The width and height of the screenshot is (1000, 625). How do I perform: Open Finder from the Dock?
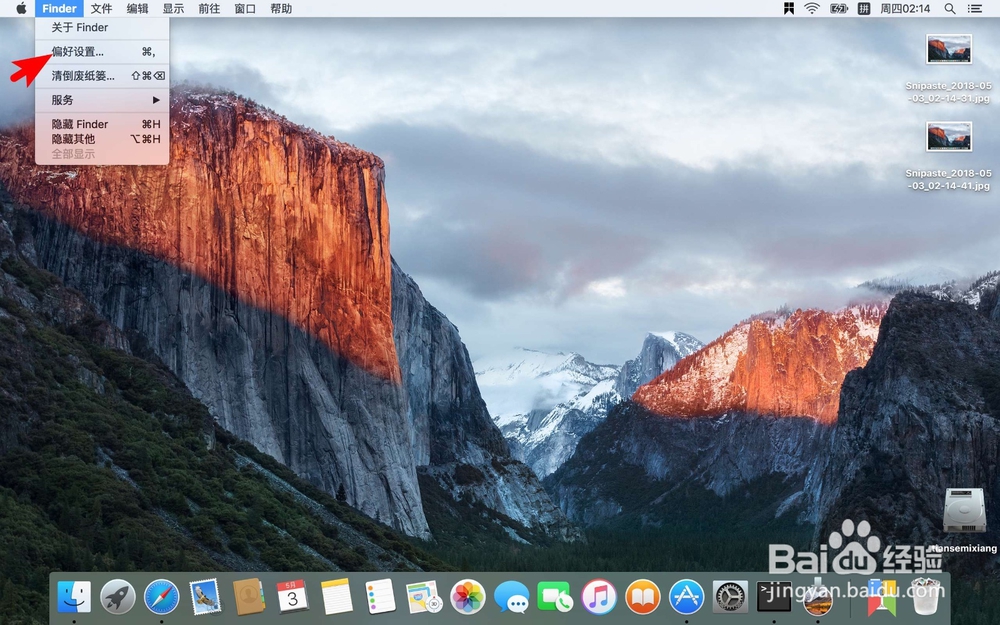point(74,597)
